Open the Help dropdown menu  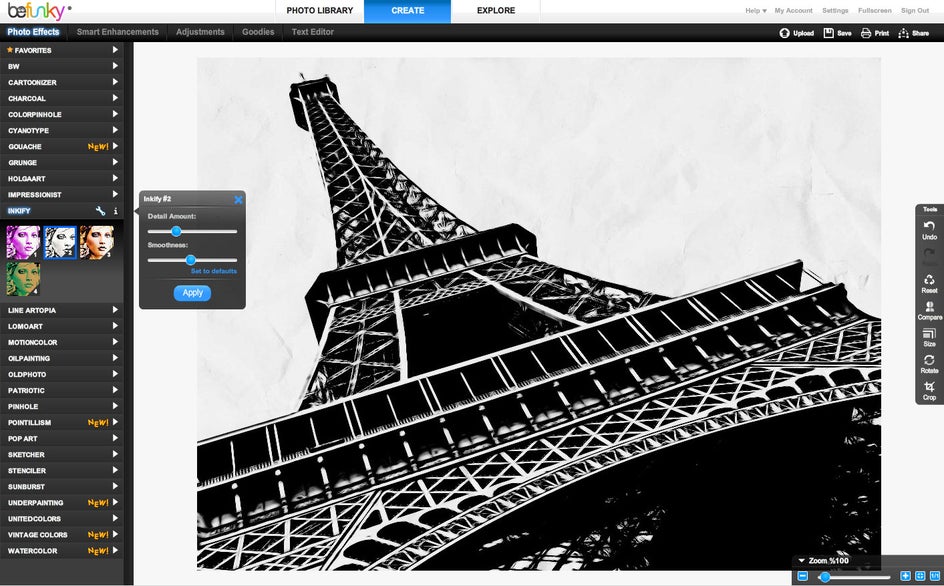point(756,11)
